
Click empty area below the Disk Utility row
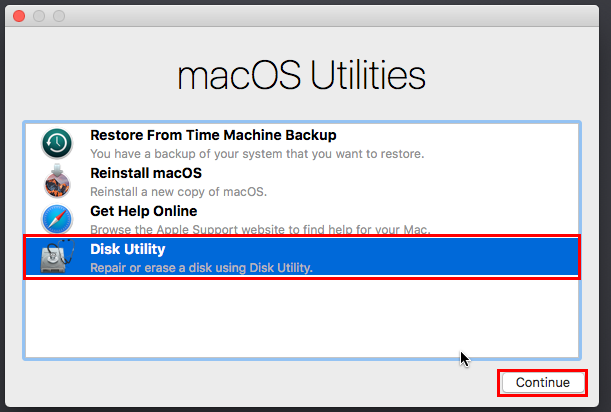click(300, 315)
